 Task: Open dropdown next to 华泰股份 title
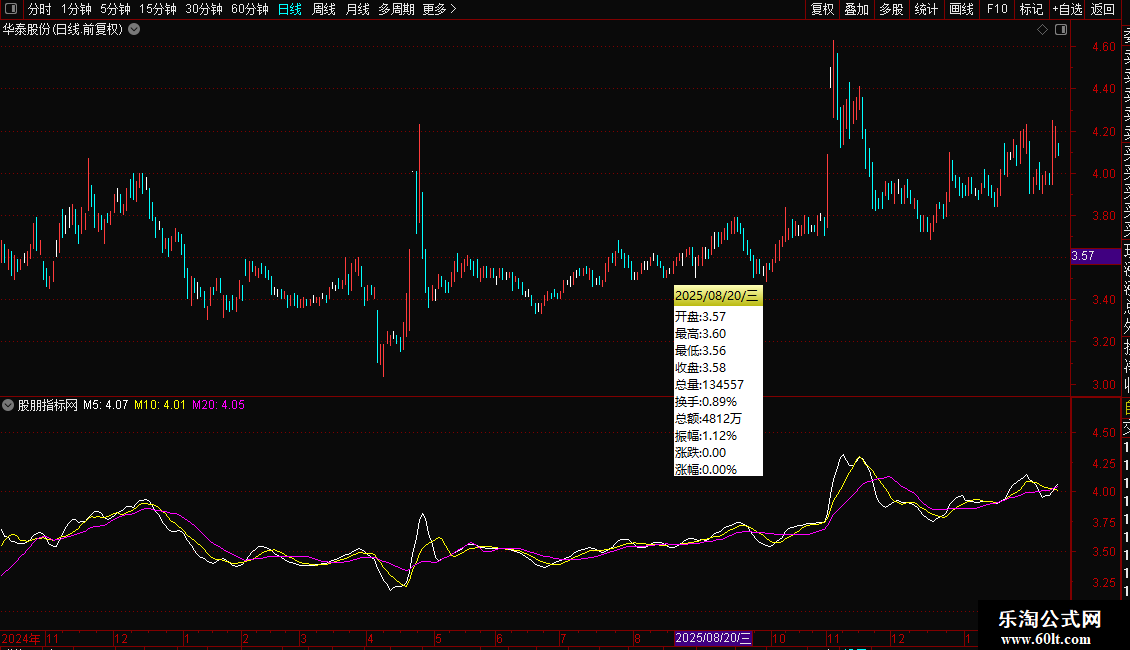pyautogui.click(x=134, y=30)
